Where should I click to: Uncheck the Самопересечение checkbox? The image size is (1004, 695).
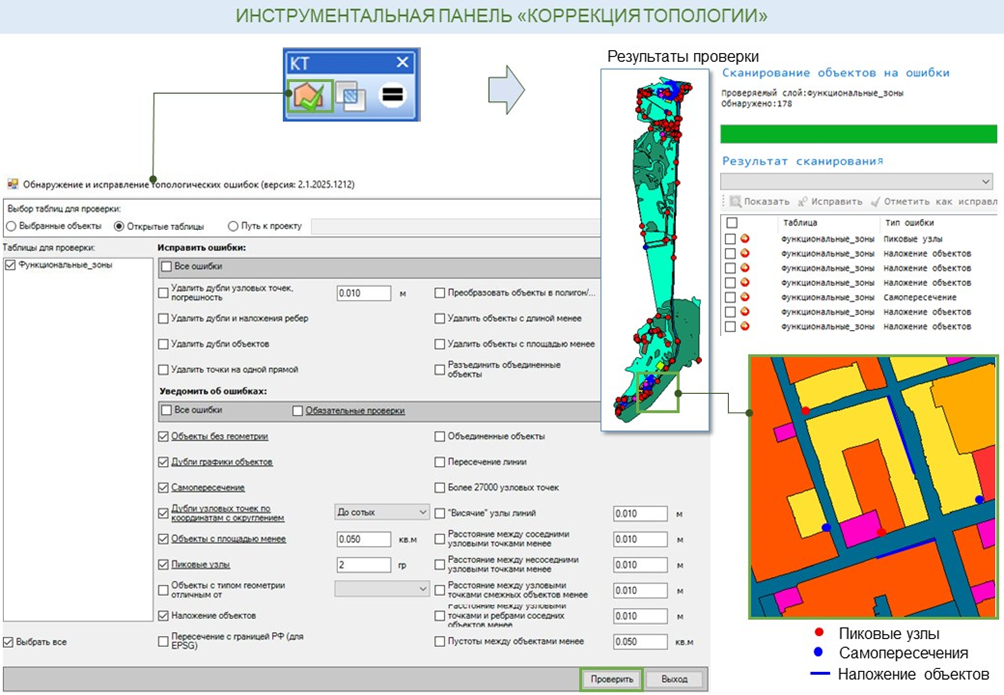pos(164,487)
